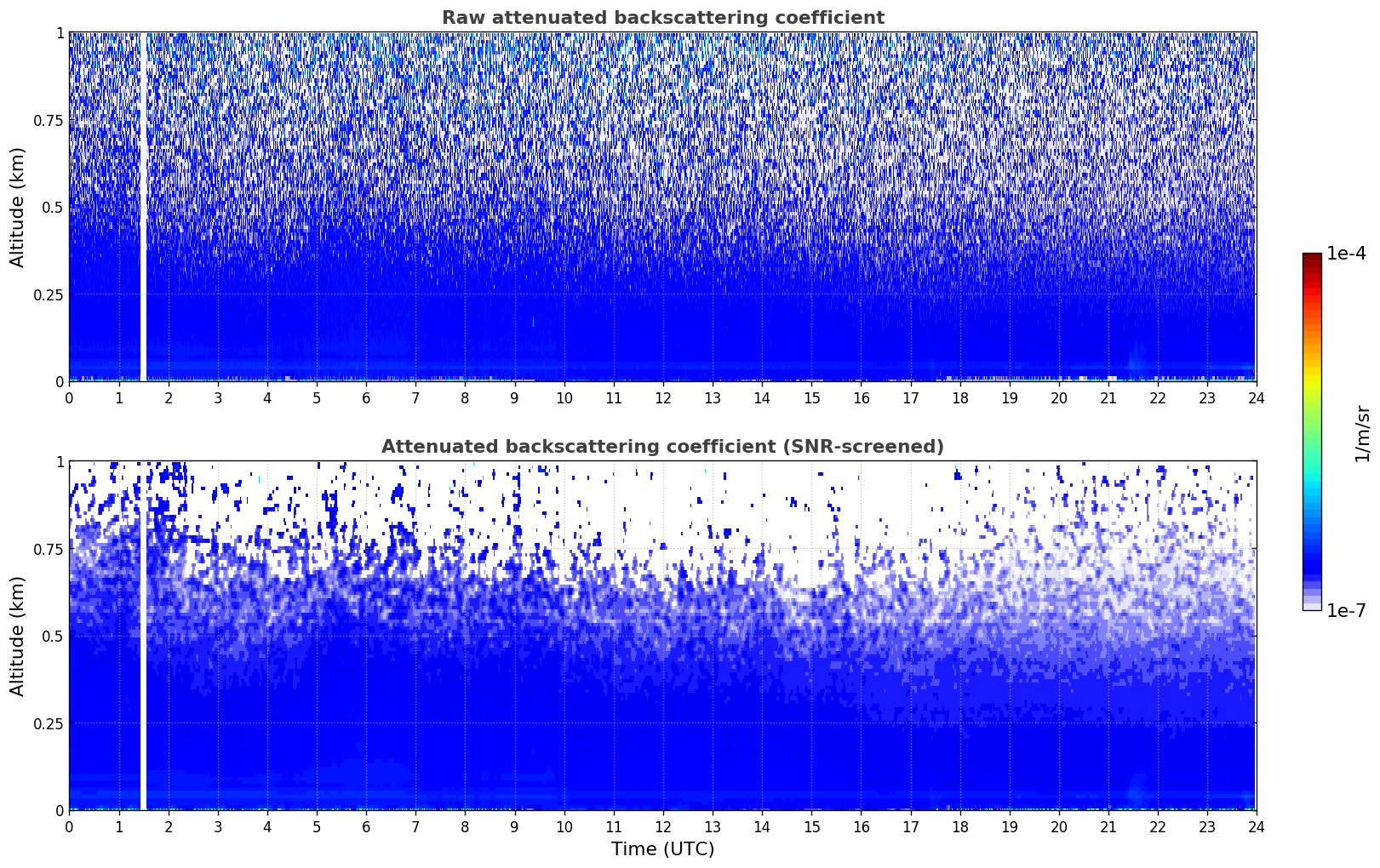Click the raw backscatter plot area
Viewport: 1380px width, 868px height.
coord(662,207)
